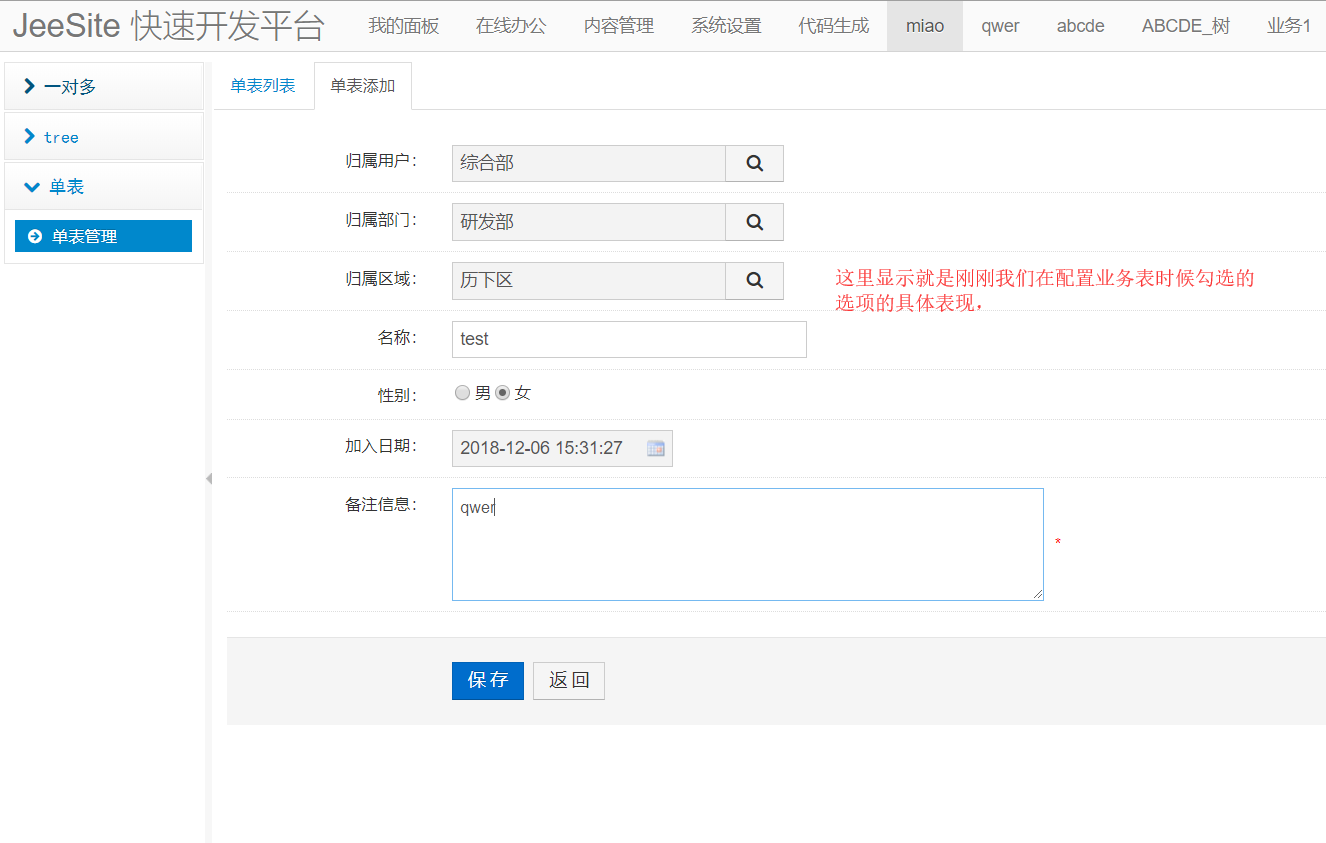The image size is (1326, 843).
Task: Select 单表管理 in the sidebar
Action: point(101,235)
